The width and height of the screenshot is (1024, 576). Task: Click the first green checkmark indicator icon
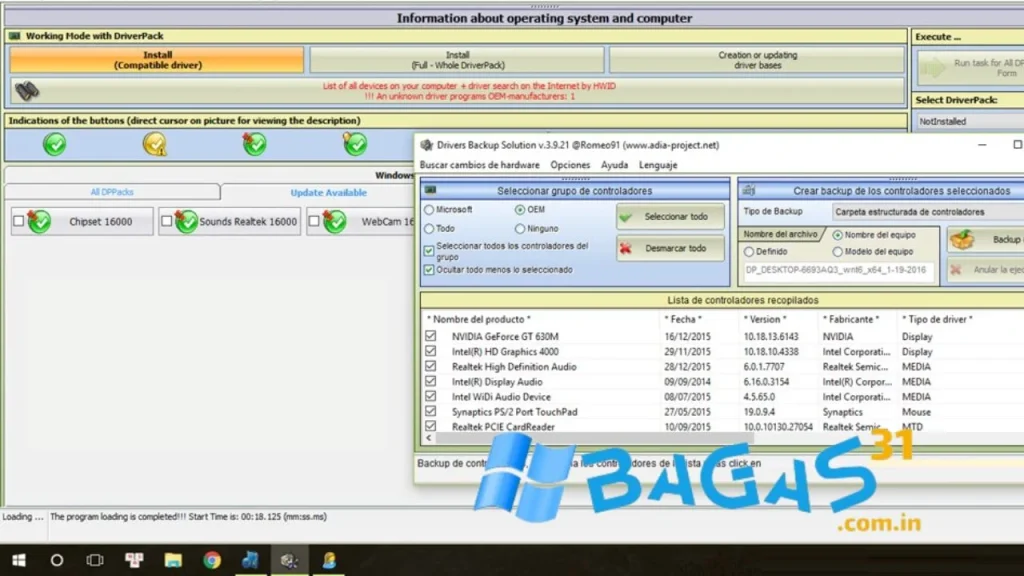click(x=54, y=144)
